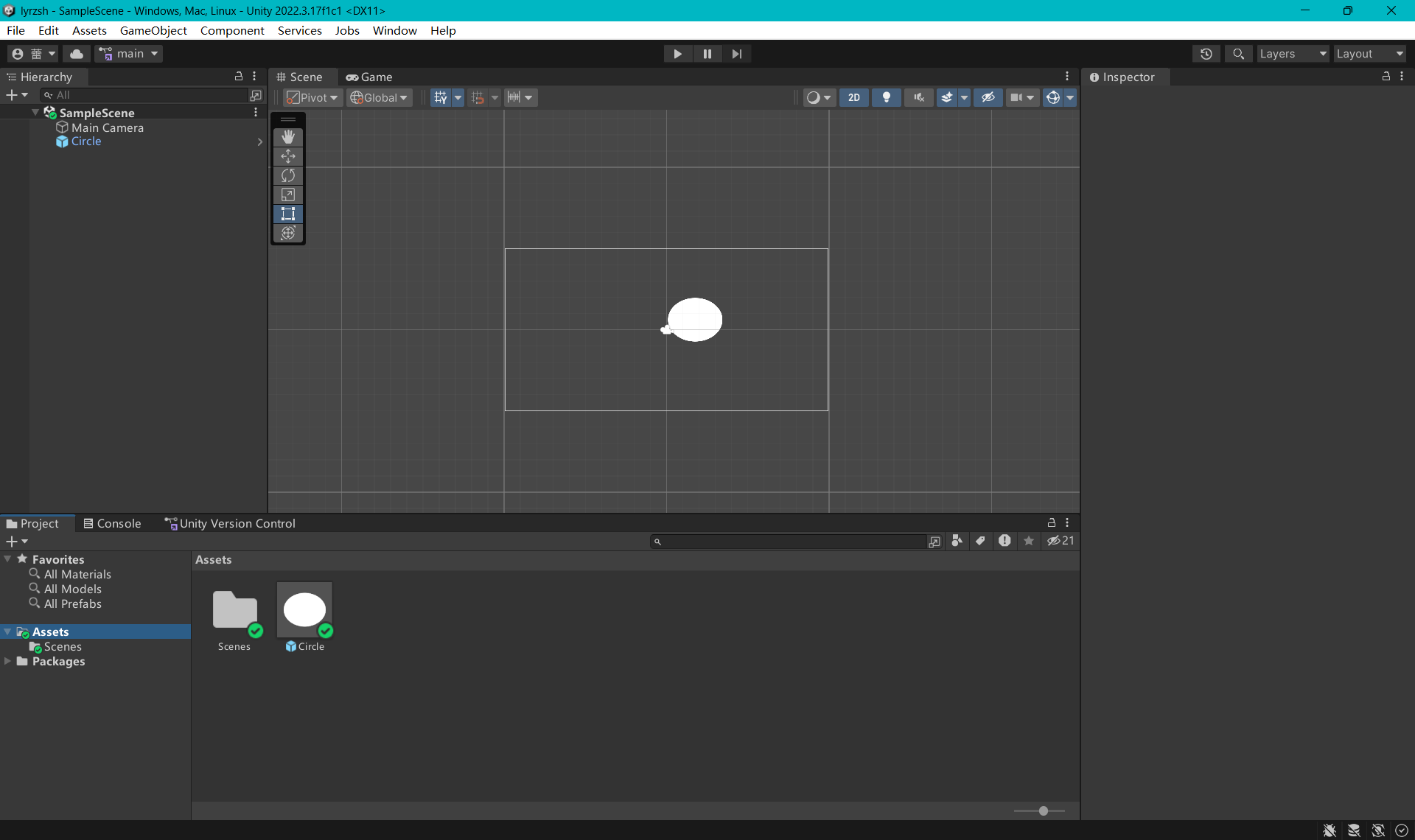Switch to the Console tab

click(x=112, y=523)
